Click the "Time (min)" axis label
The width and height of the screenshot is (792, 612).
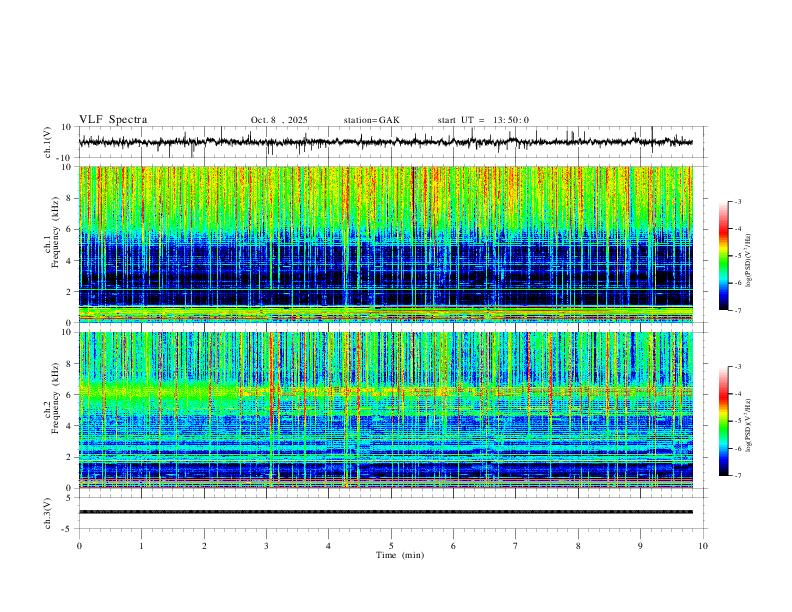coord(400,555)
